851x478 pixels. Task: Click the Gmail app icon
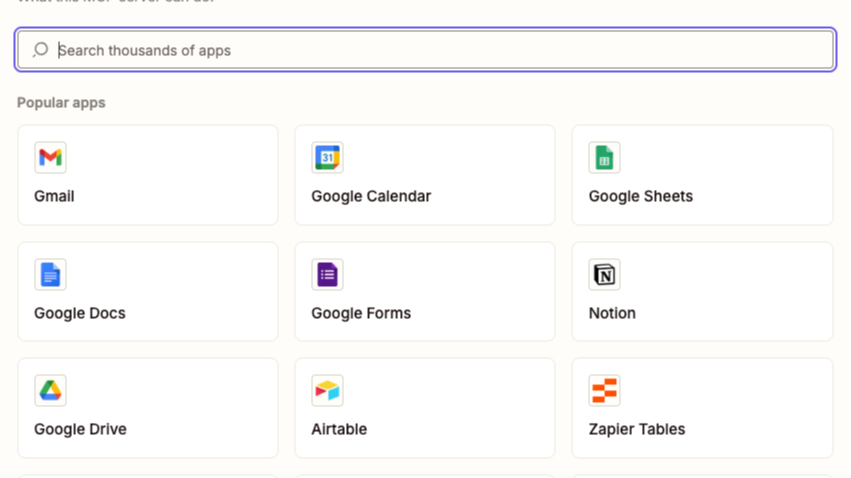[x=50, y=157]
